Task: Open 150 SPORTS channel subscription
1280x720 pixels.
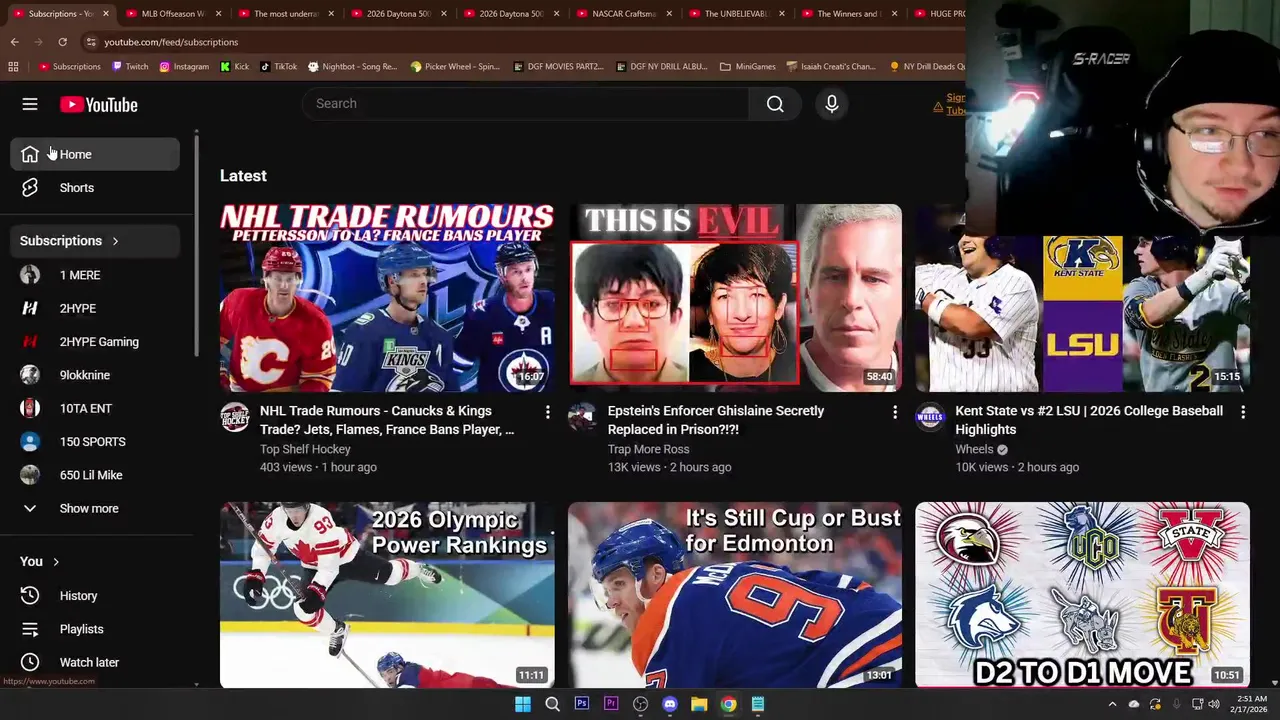Action: click(x=95, y=442)
